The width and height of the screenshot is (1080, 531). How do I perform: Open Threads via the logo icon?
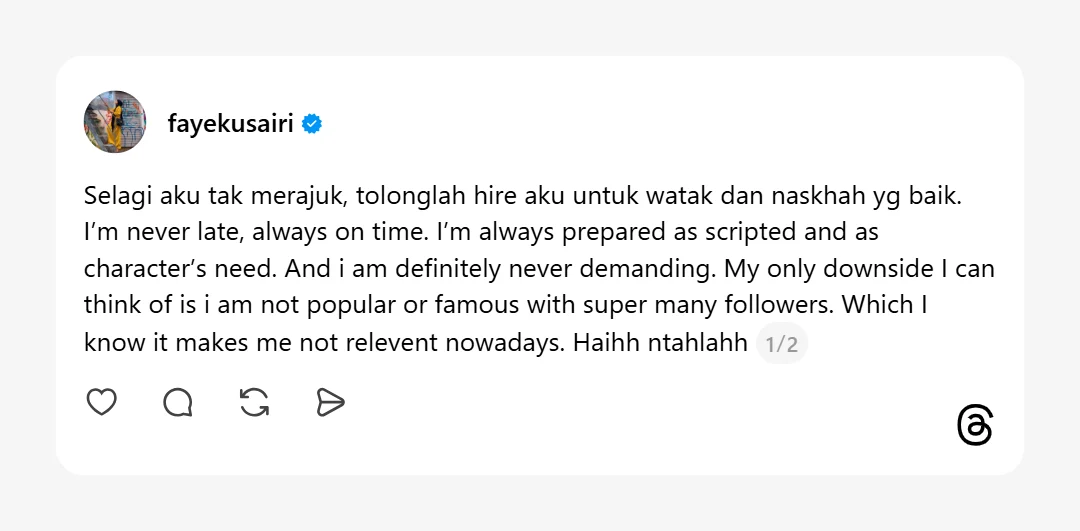974,426
